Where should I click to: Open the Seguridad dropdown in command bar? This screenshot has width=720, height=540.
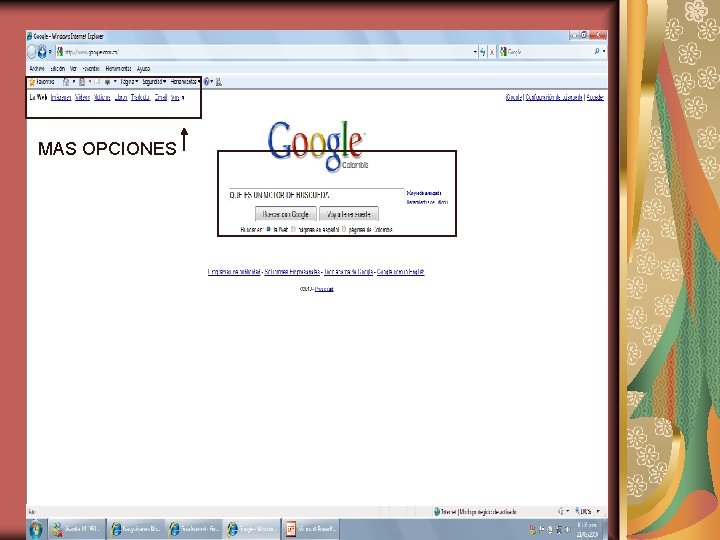pos(154,82)
